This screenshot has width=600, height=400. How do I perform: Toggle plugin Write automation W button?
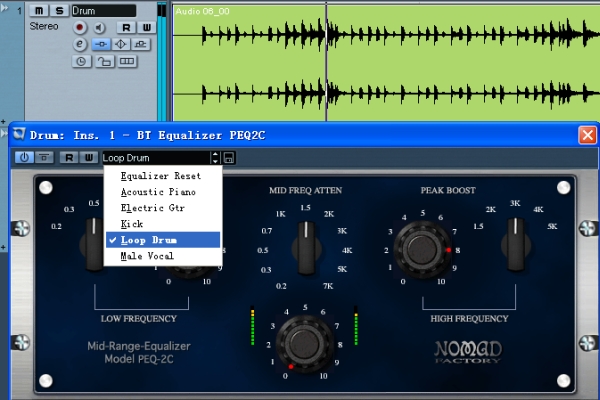[89, 157]
